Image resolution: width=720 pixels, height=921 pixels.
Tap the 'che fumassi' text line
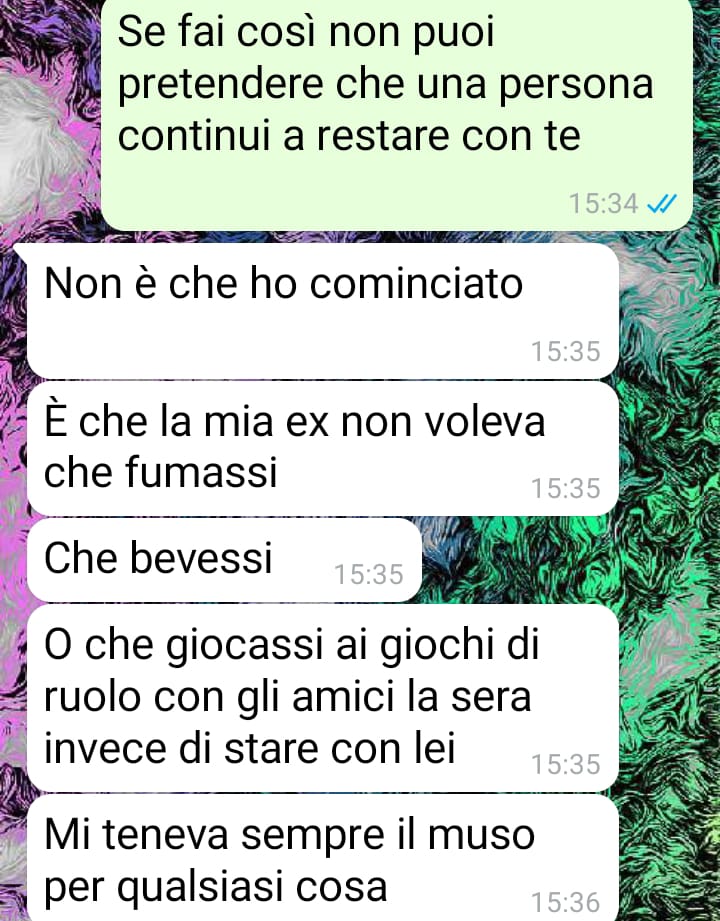tap(160, 472)
